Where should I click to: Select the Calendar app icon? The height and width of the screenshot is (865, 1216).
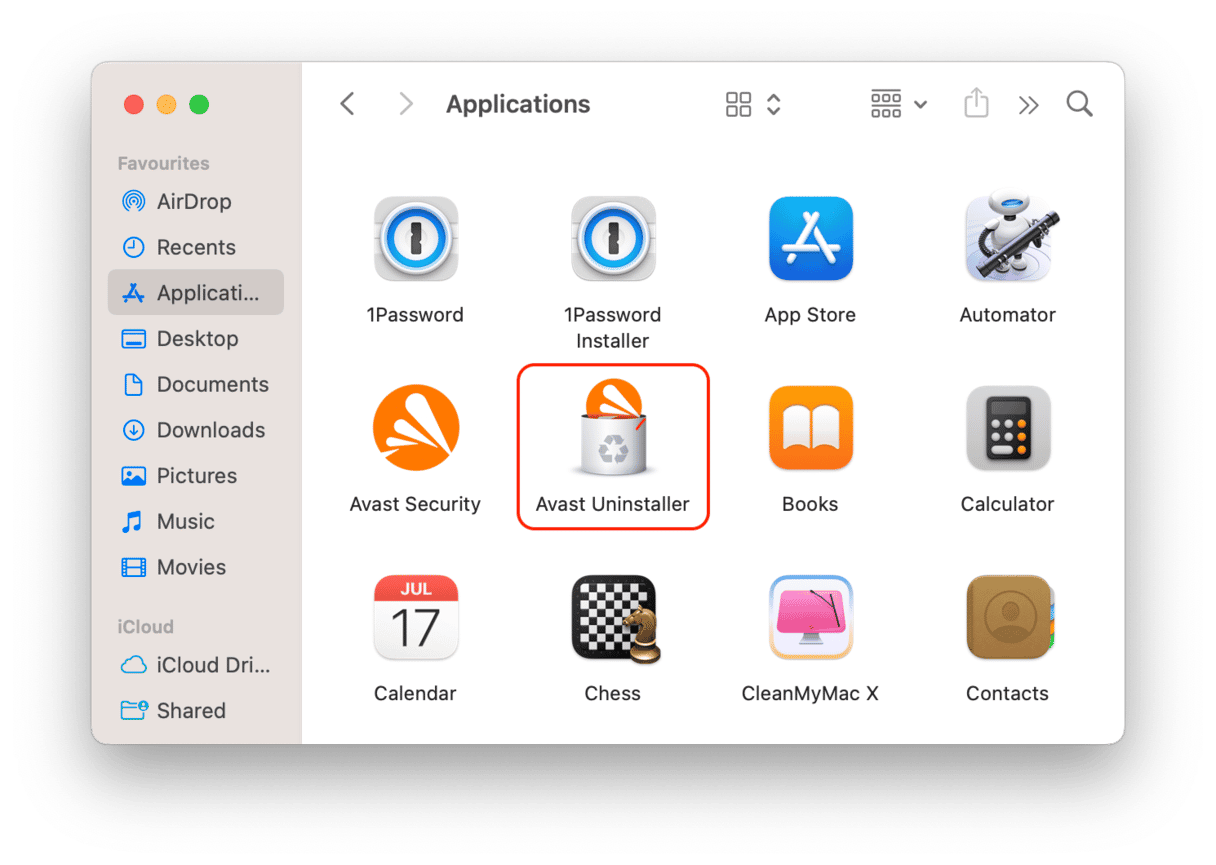pyautogui.click(x=415, y=617)
